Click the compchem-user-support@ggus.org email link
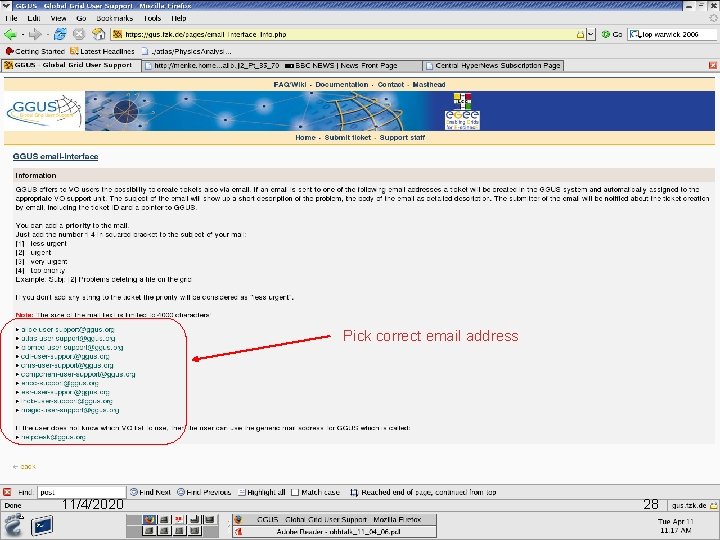The height and width of the screenshot is (540, 720). (78, 374)
